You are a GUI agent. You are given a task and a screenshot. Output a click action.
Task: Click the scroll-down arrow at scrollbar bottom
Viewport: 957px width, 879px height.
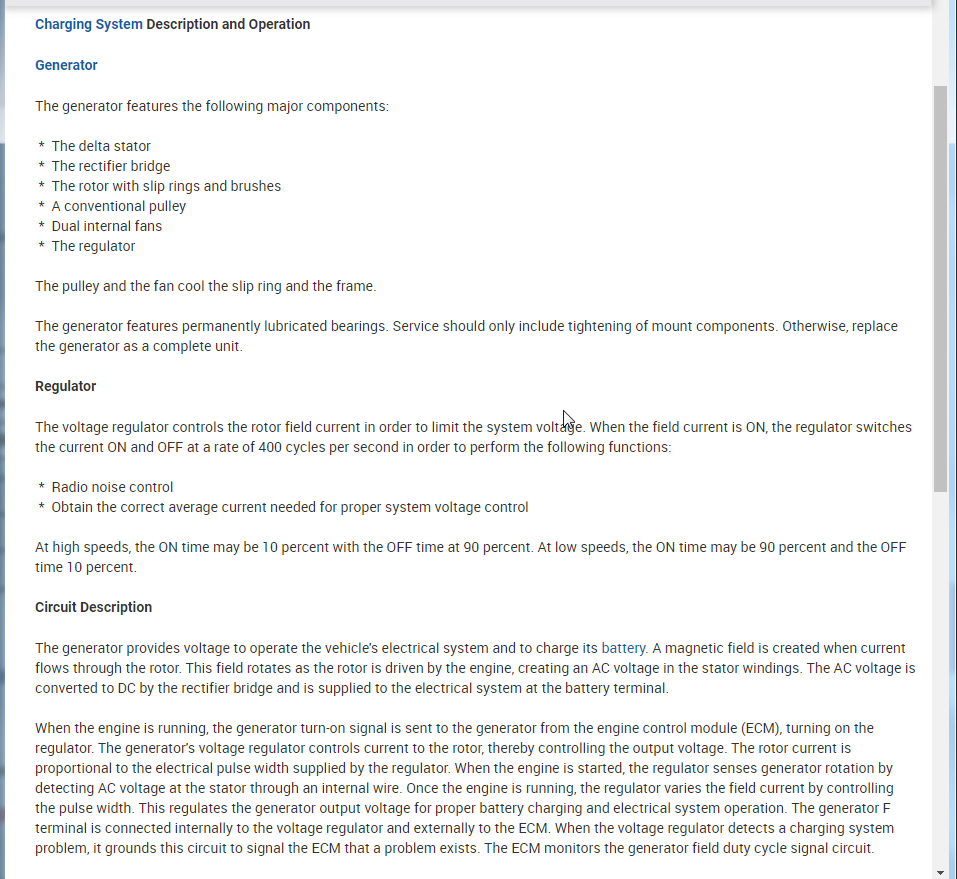click(x=940, y=871)
